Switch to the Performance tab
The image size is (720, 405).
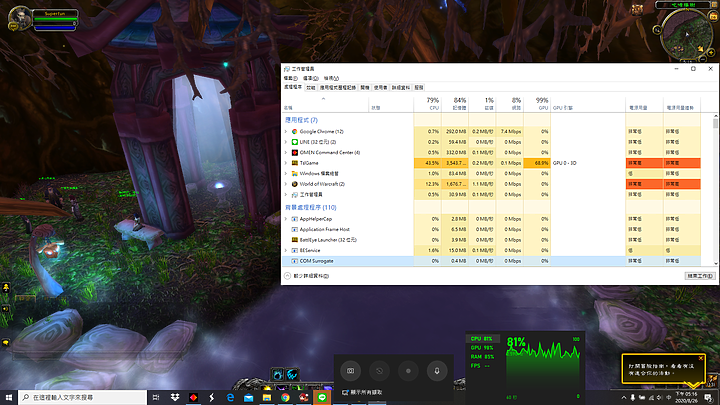coord(311,87)
